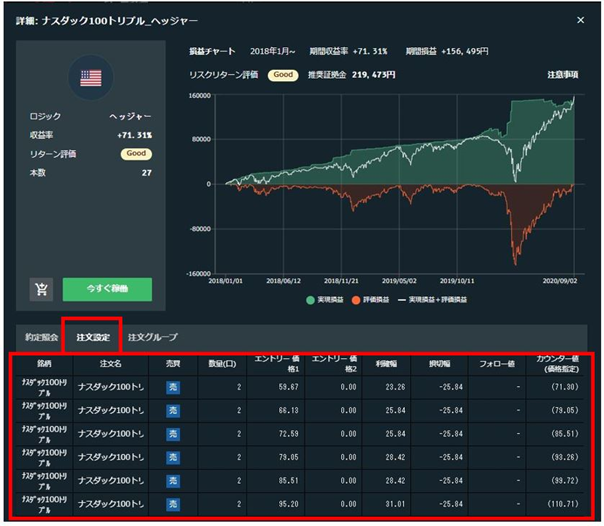Click the 2018/01/01 chart axis date
Image resolution: width=604 pixels, height=526 pixels.
pos(225,281)
